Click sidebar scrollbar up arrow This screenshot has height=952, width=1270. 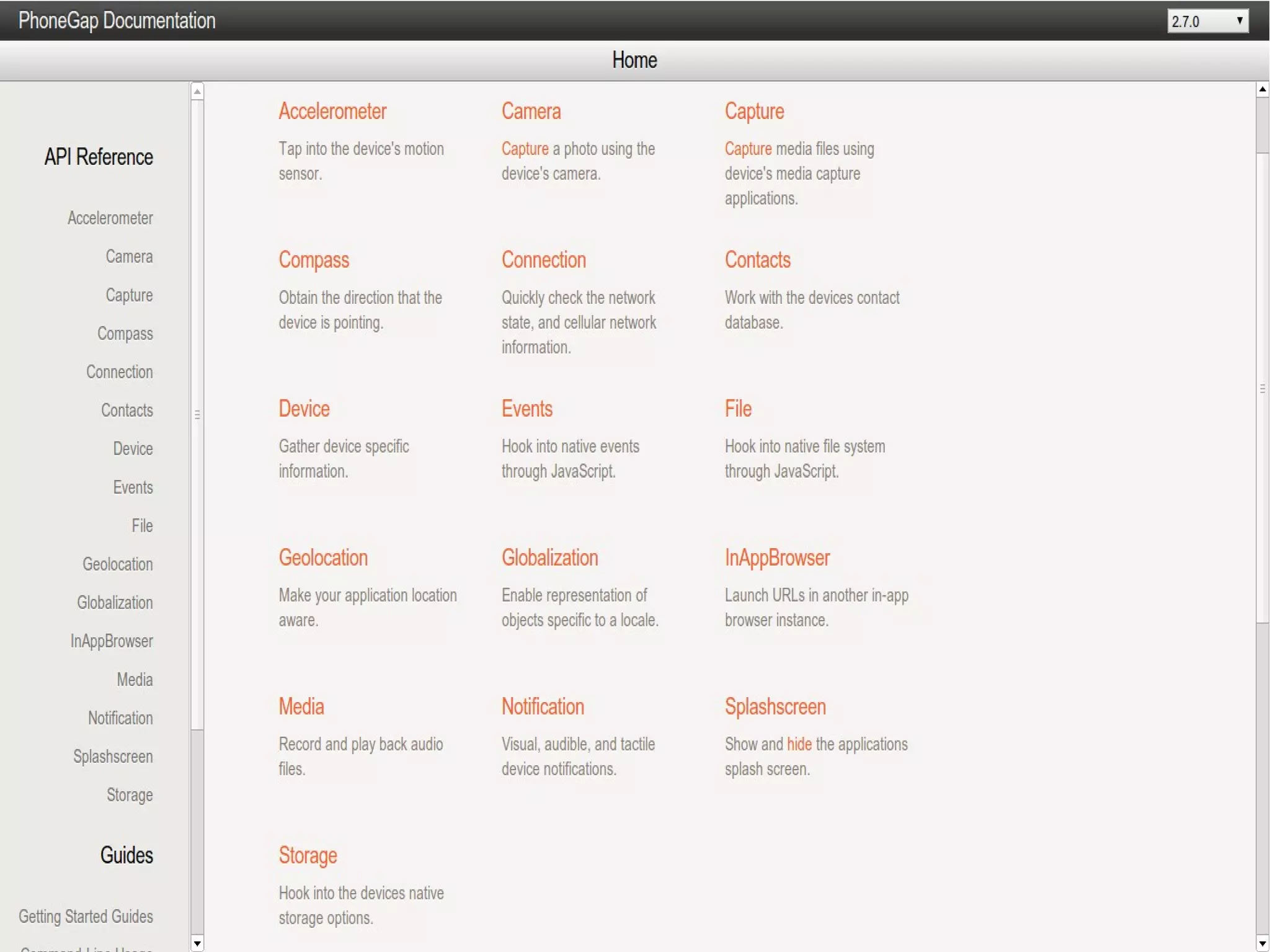coord(197,92)
